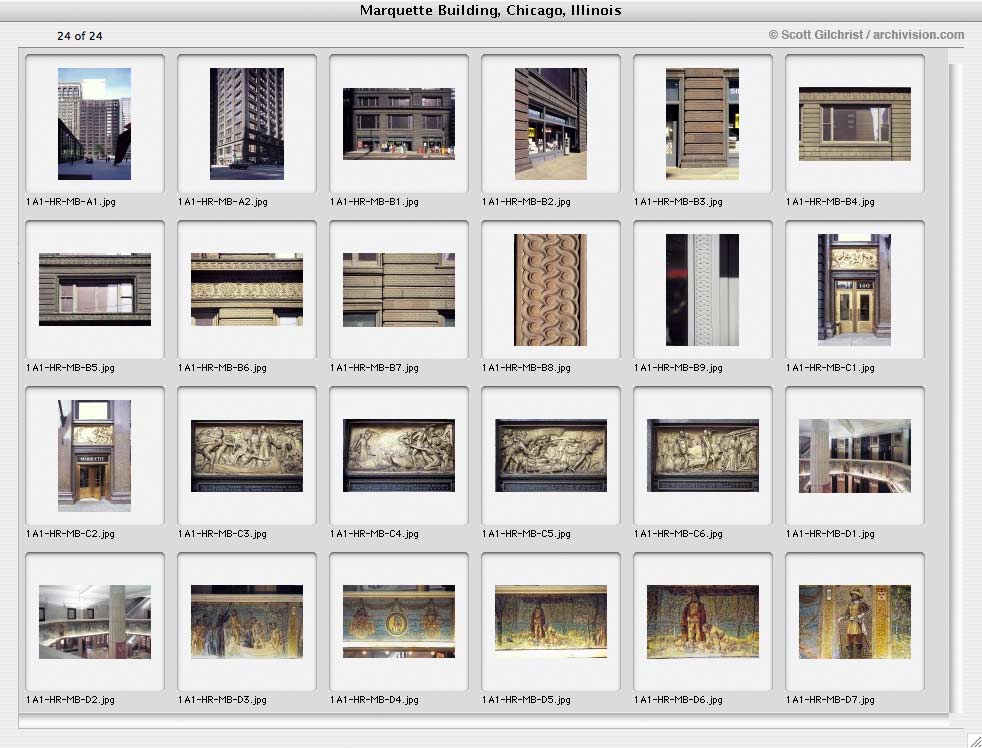Click the file name label "1A1-HR-MB-C6.jpg"
The image size is (982, 748).
pos(678,534)
